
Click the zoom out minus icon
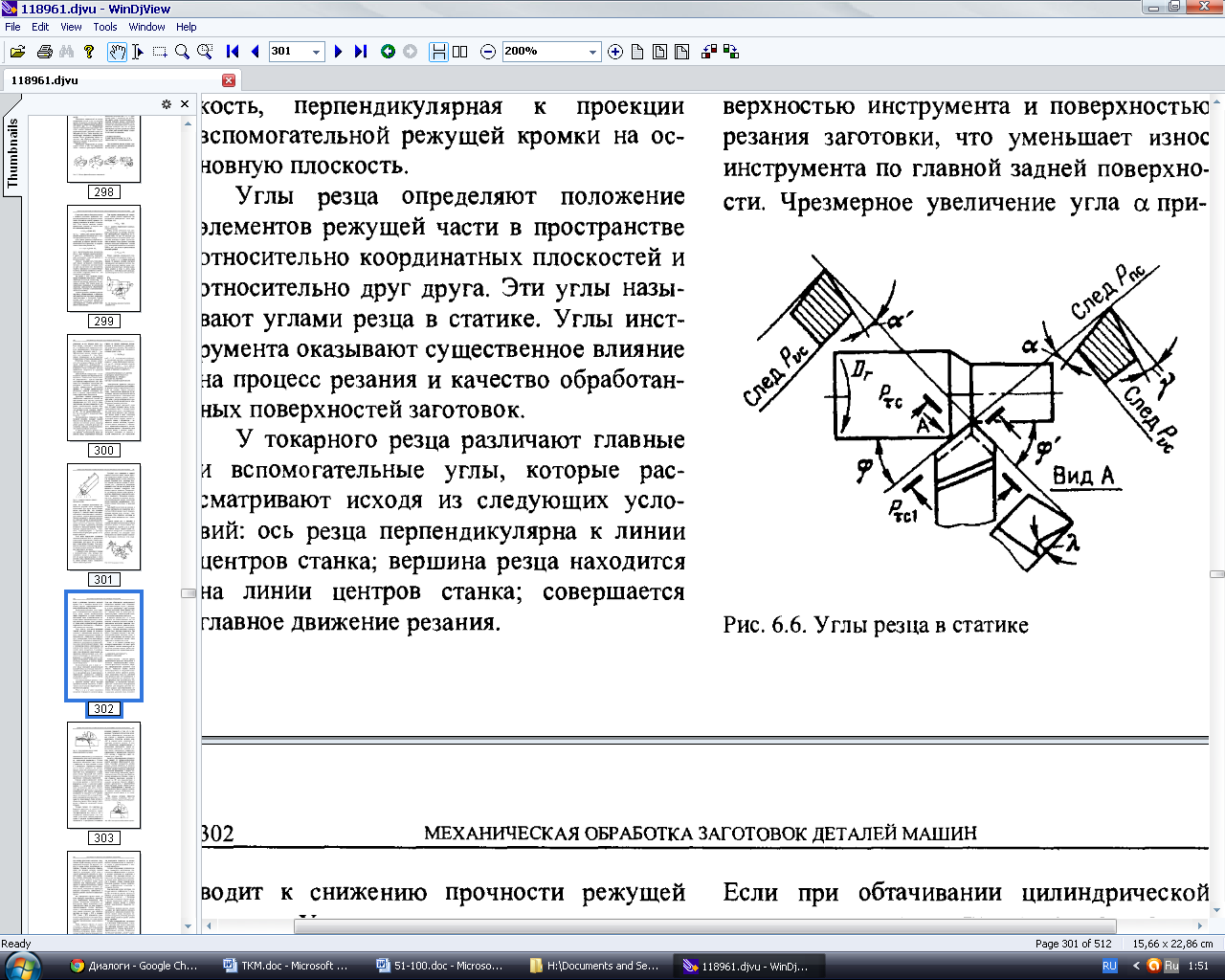tap(488, 52)
